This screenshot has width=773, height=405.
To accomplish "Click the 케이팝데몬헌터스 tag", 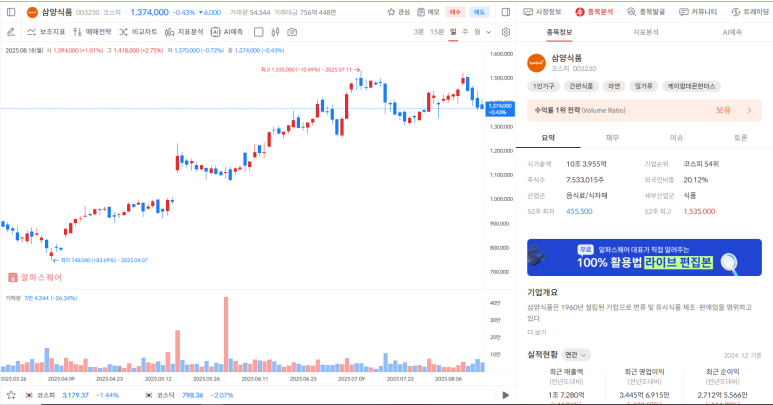I will tap(691, 86).
